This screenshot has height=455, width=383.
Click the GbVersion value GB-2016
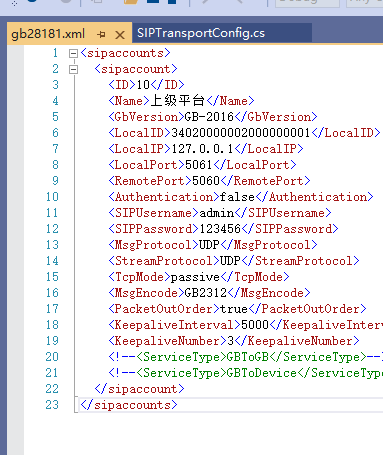[209, 117]
